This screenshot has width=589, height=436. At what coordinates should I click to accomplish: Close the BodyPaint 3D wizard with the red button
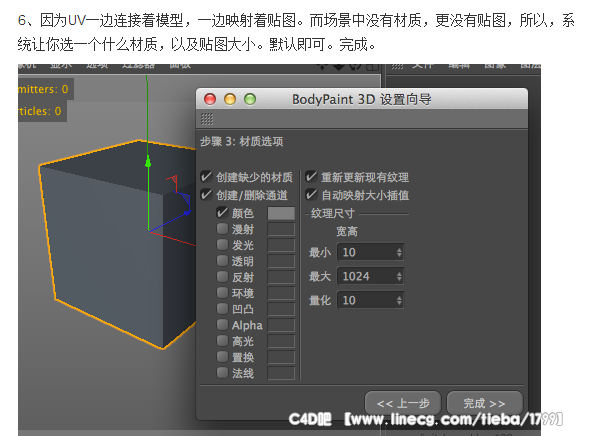tap(210, 99)
